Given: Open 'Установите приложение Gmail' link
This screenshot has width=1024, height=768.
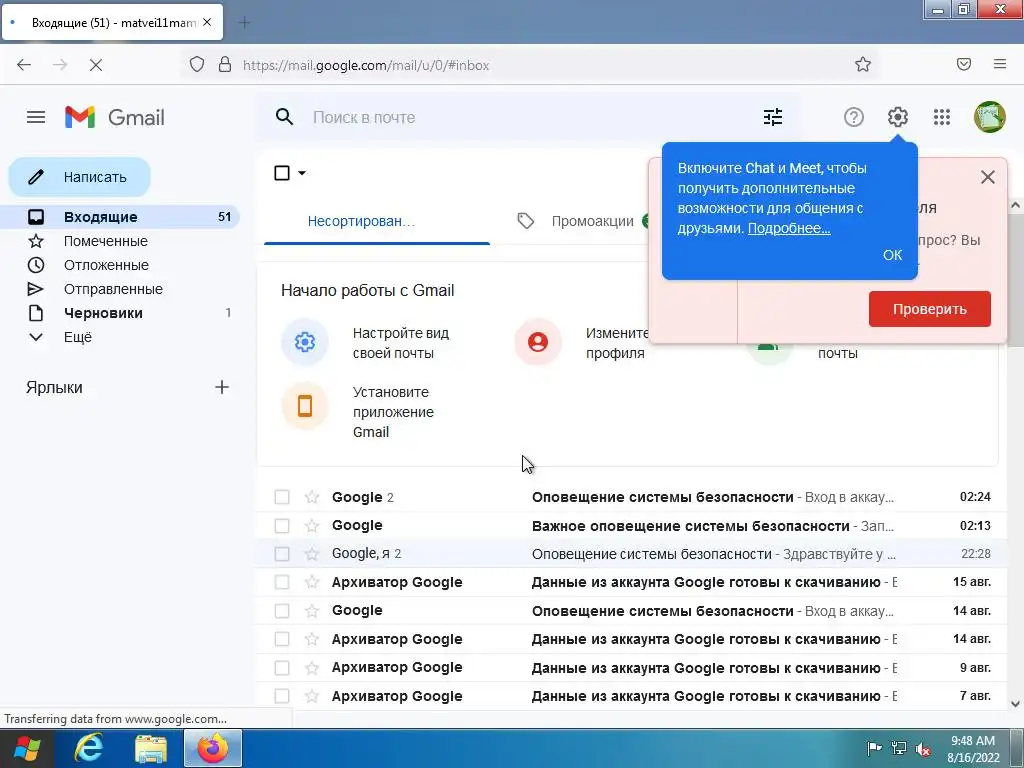Looking at the screenshot, I should (x=393, y=412).
